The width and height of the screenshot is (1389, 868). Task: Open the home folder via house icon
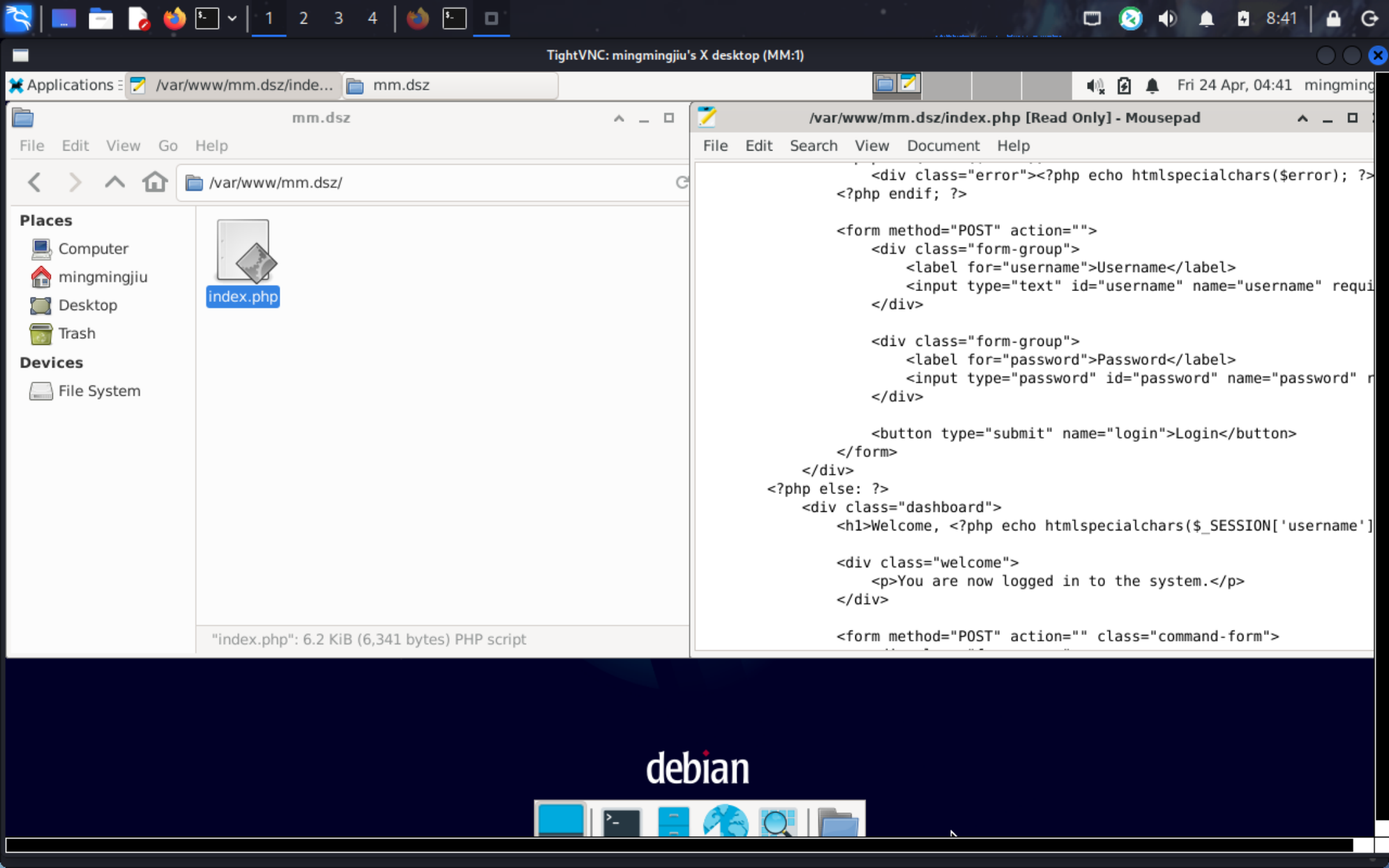154,183
